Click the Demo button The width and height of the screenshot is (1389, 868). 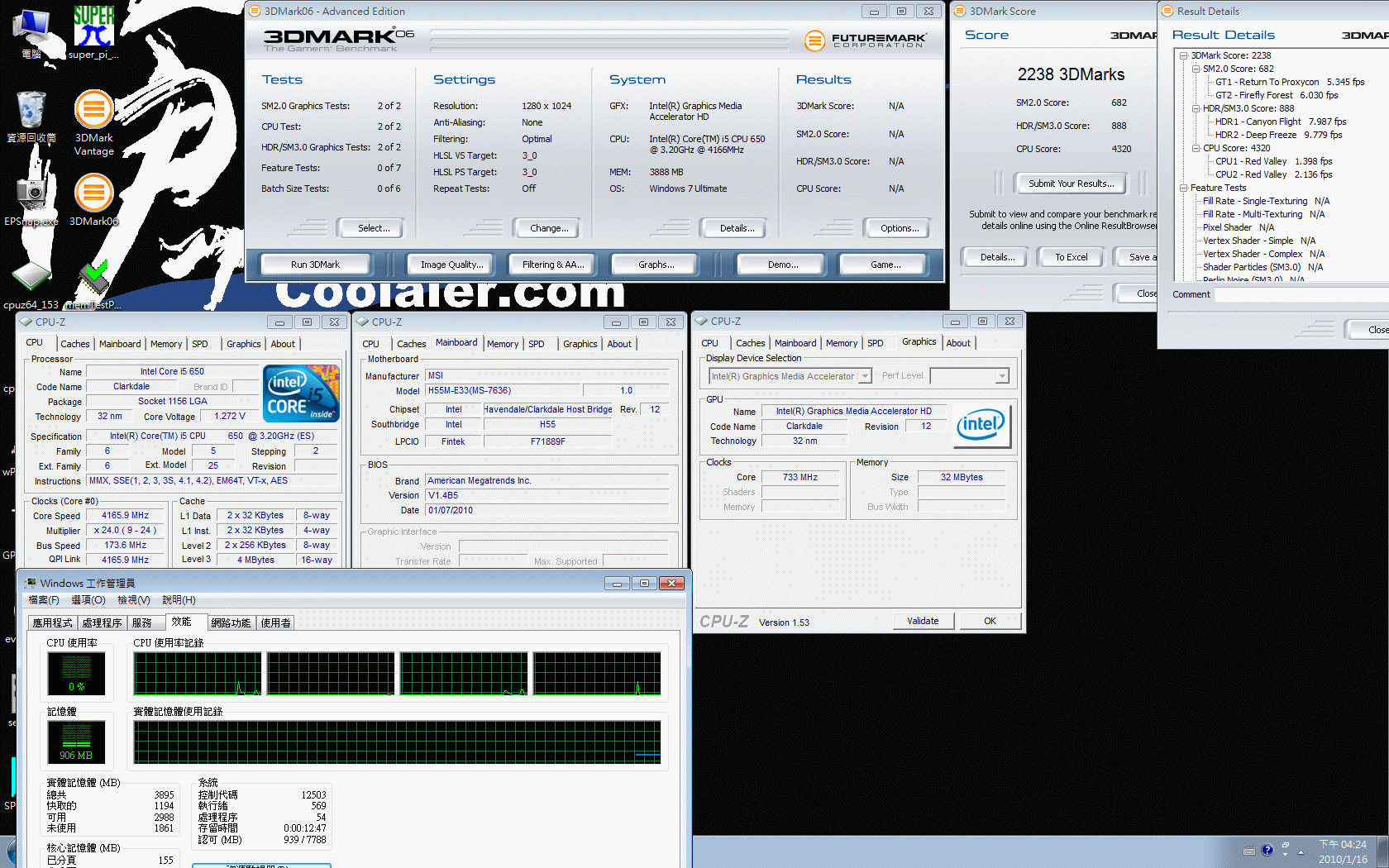click(x=782, y=265)
